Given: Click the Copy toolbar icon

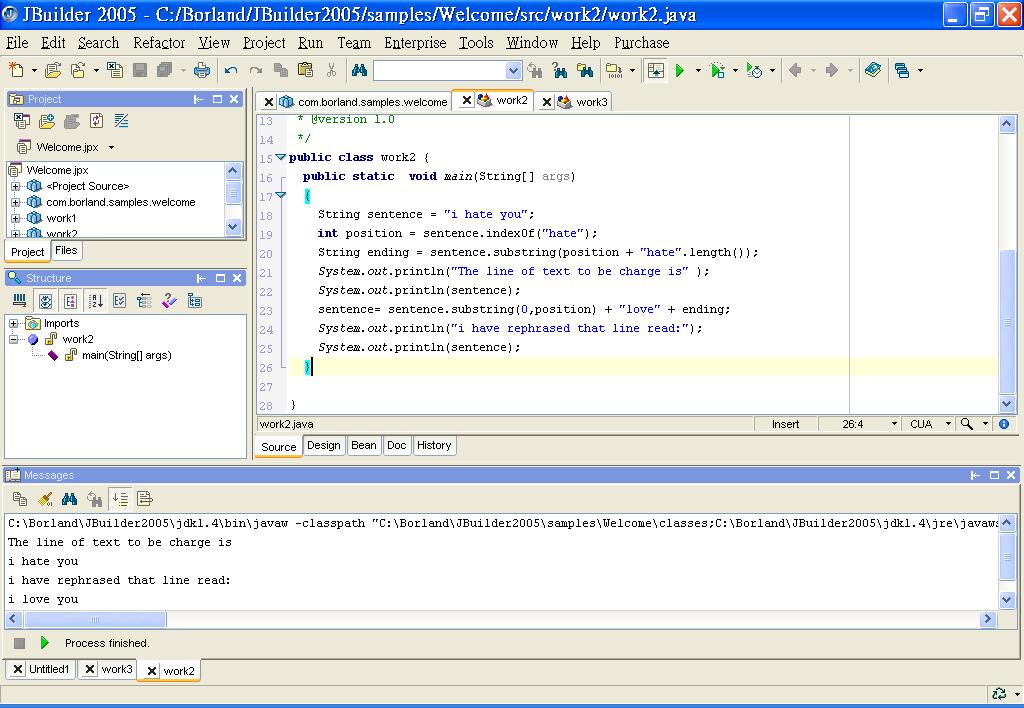Looking at the screenshot, I should click(x=281, y=70).
